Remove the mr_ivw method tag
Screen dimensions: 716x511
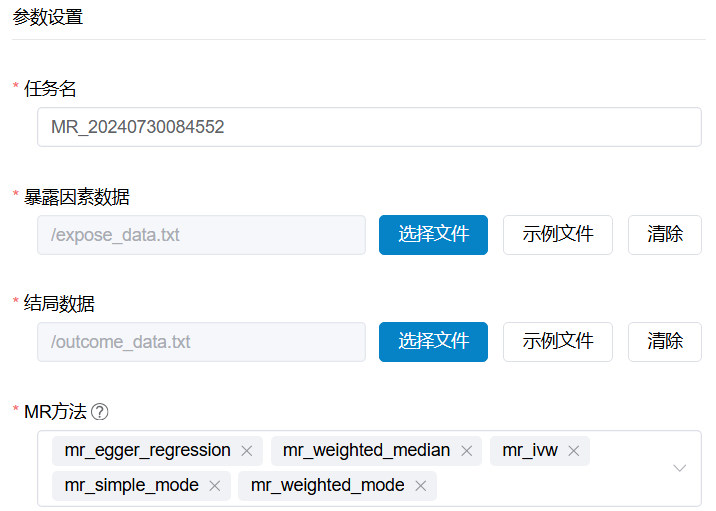tap(574, 451)
